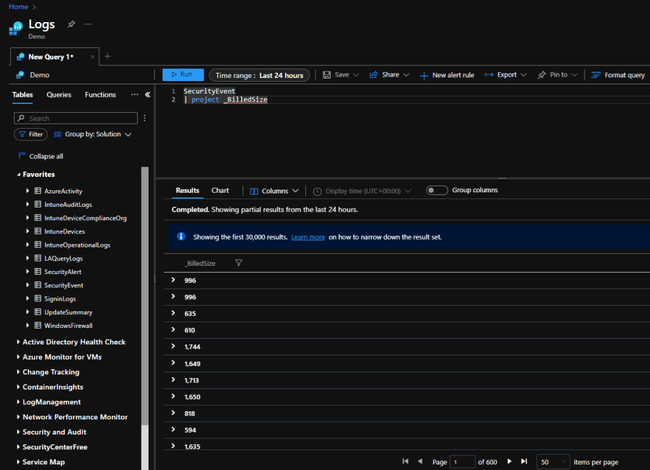The height and width of the screenshot is (470, 650).
Task: Follow the Learn more link
Action: point(307,237)
